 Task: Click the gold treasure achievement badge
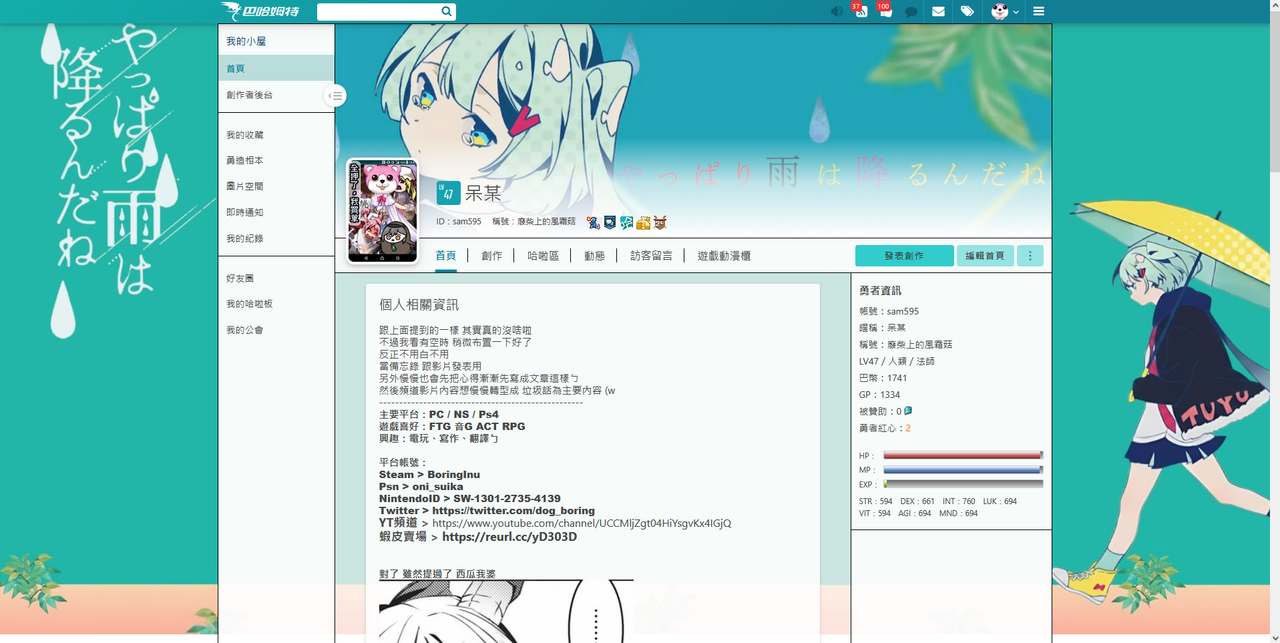tap(643, 222)
